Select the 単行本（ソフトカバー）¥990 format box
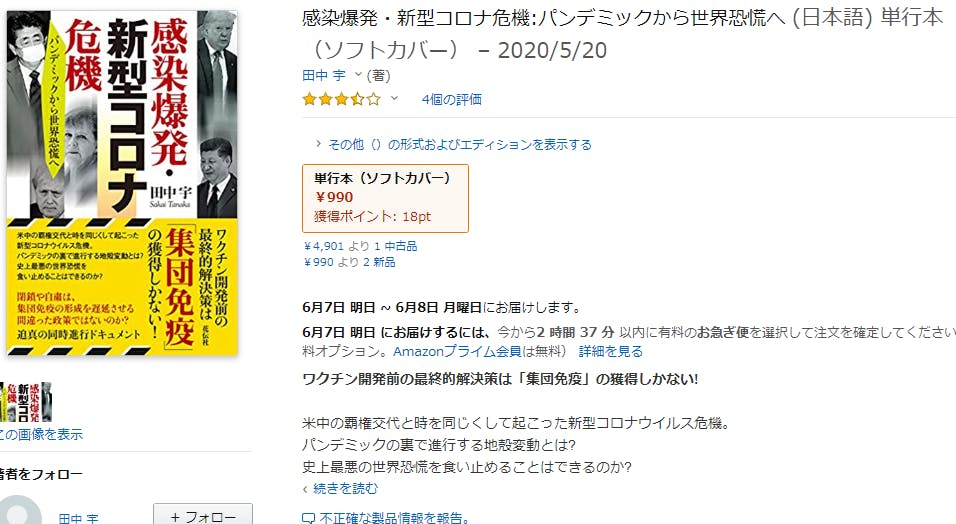The width and height of the screenshot is (956, 524). pos(385,198)
